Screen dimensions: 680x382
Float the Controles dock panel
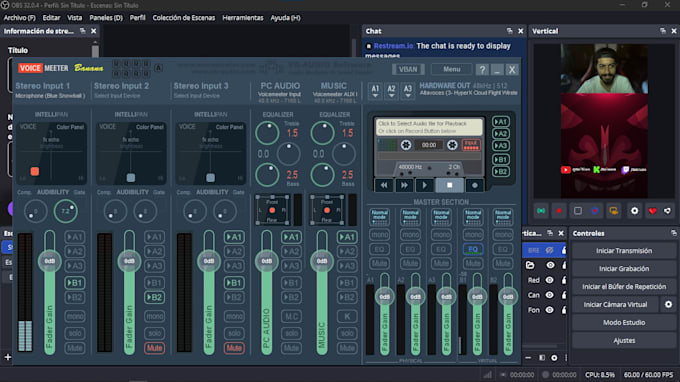pos(673,233)
